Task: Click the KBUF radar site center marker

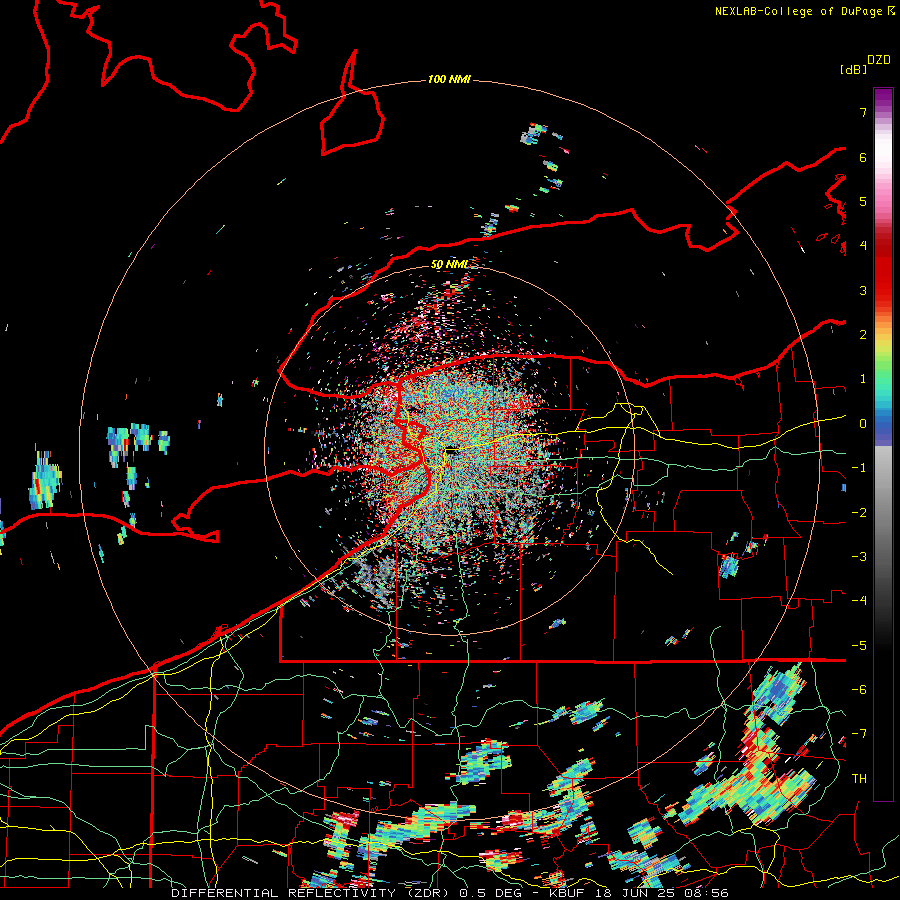Action: (452, 451)
